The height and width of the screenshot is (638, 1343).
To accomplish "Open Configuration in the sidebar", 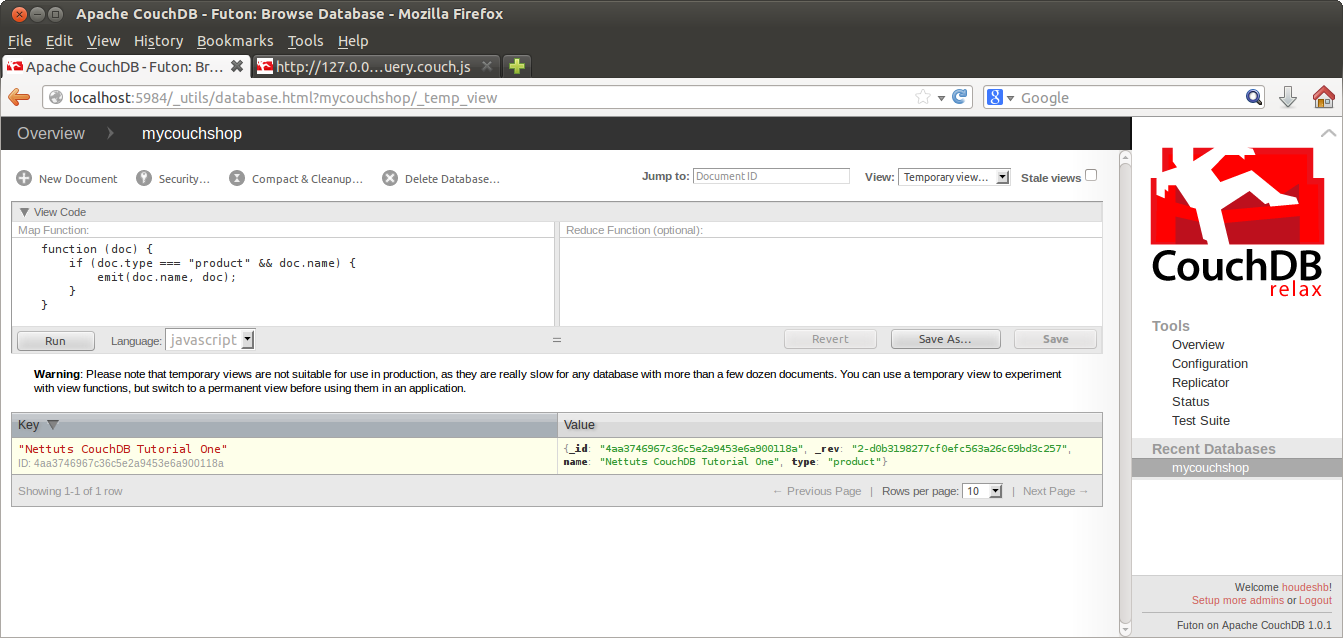I will (x=1210, y=364).
